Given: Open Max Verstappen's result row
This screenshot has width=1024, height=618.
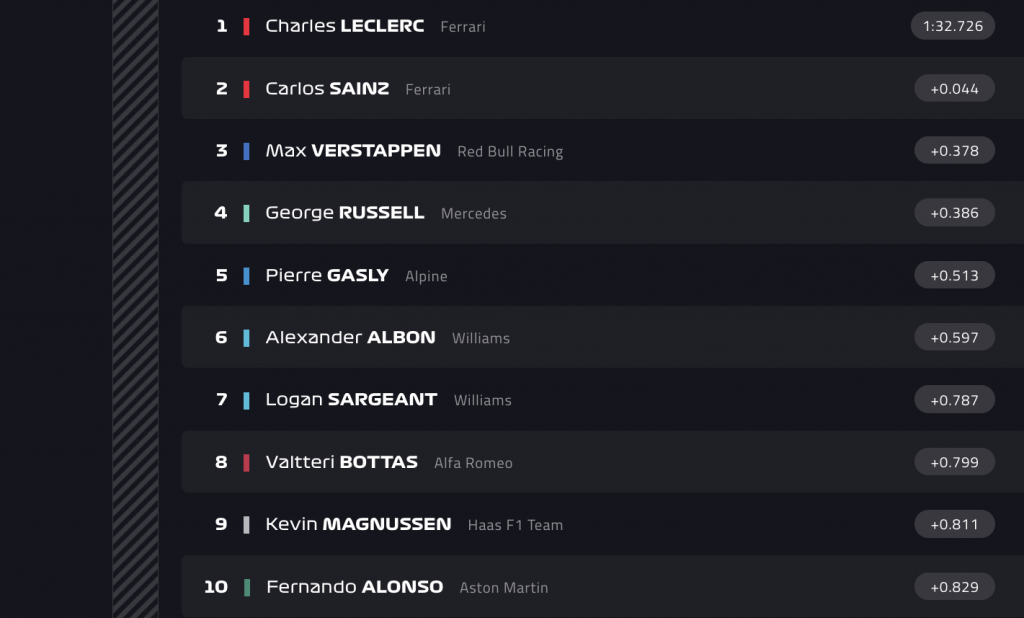Looking at the screenshot, I should click(352, 151).
